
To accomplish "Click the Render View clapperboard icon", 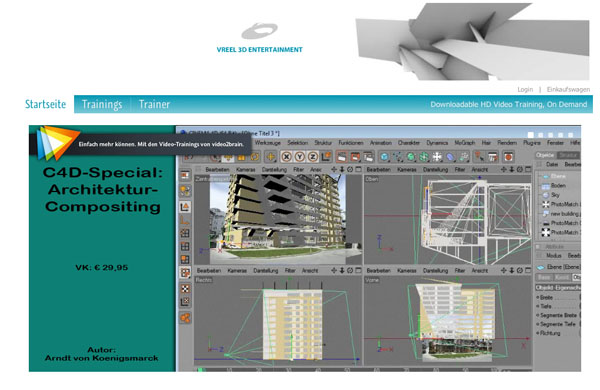I will pyautogui.click(x=342, y=157).
